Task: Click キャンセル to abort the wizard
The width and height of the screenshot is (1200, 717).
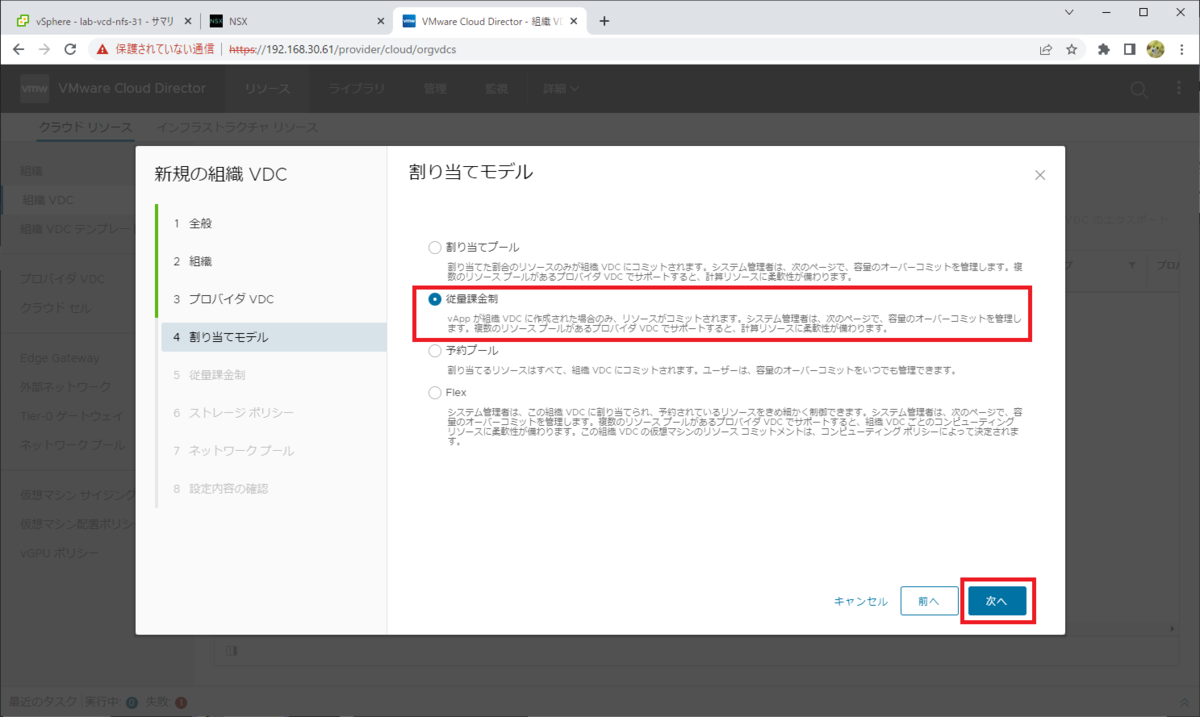Action: (861, 601)
